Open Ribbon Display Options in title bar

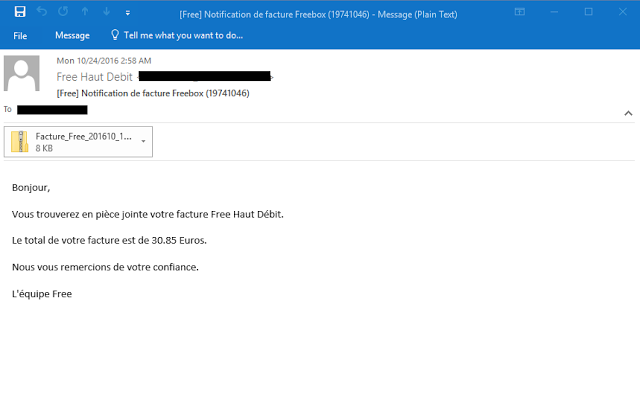519,12
